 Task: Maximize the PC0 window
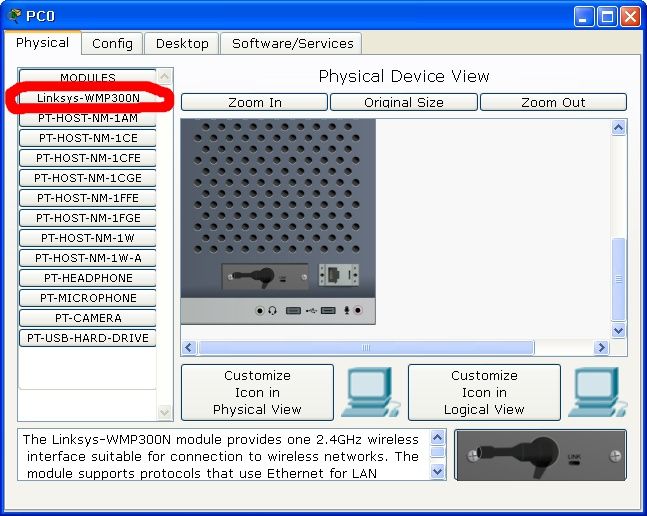[x=607, y=17]
